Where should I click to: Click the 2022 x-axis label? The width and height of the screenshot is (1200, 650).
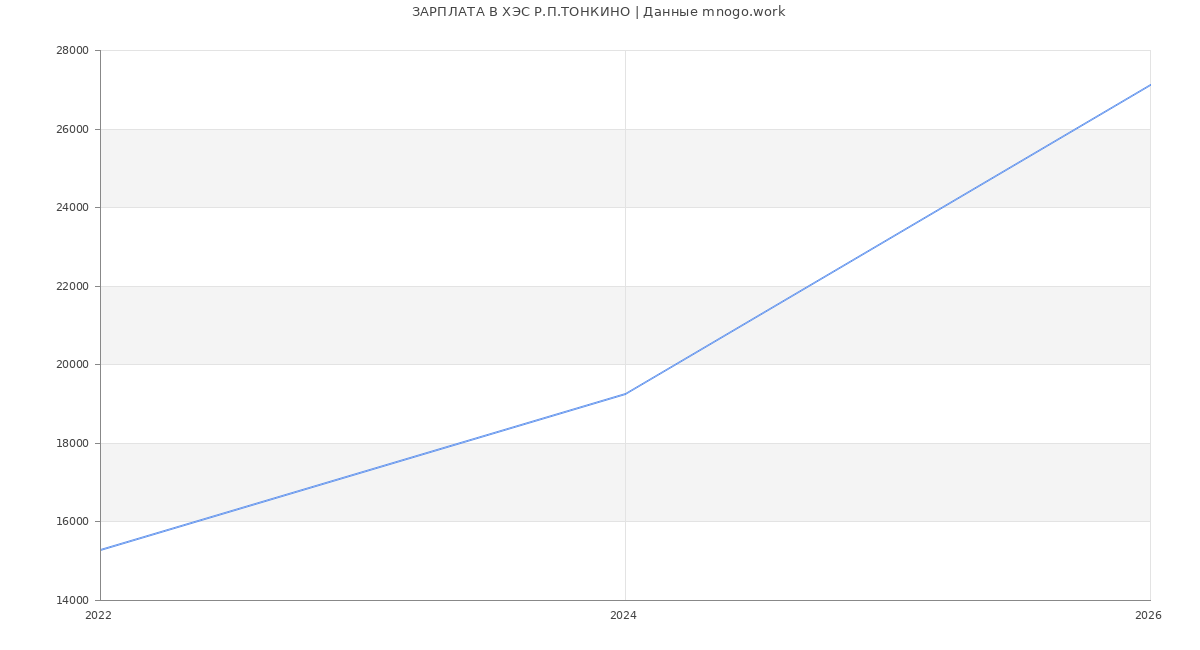[99, 616]
